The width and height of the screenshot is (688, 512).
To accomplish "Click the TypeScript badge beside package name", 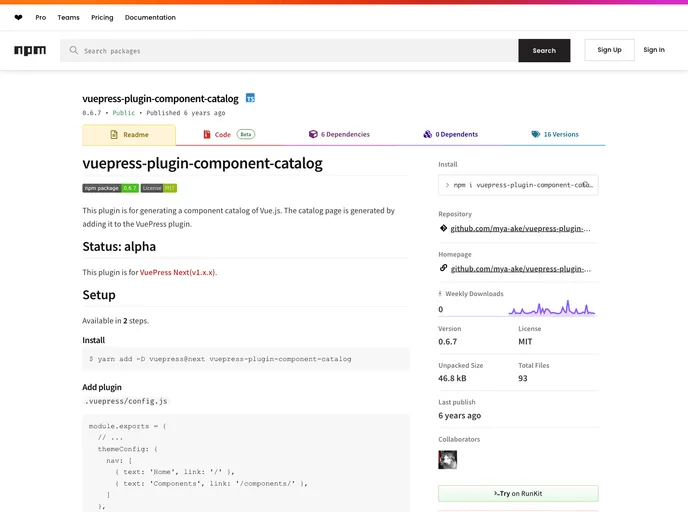I will 250,98.
